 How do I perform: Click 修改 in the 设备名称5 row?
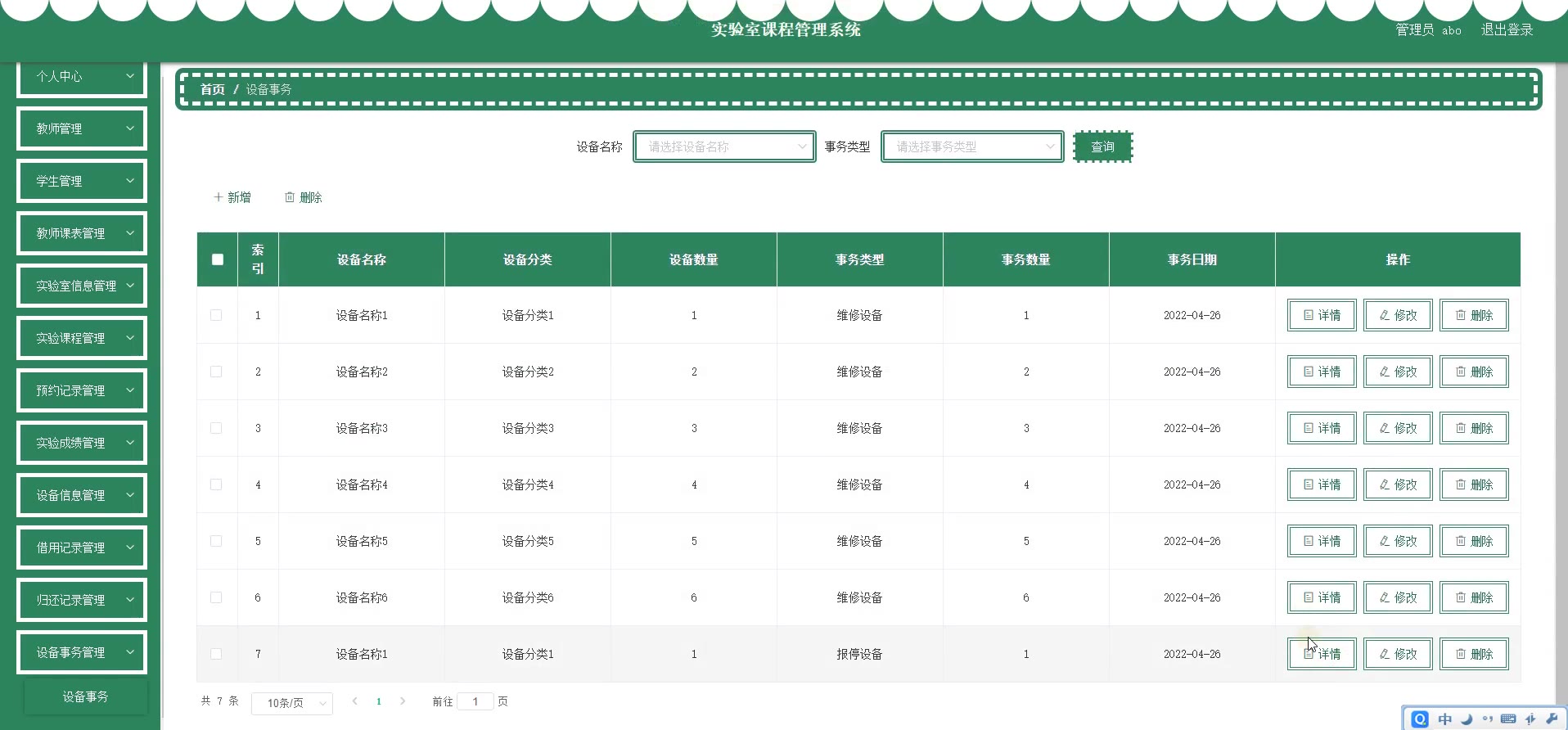tap(1398, 541)
